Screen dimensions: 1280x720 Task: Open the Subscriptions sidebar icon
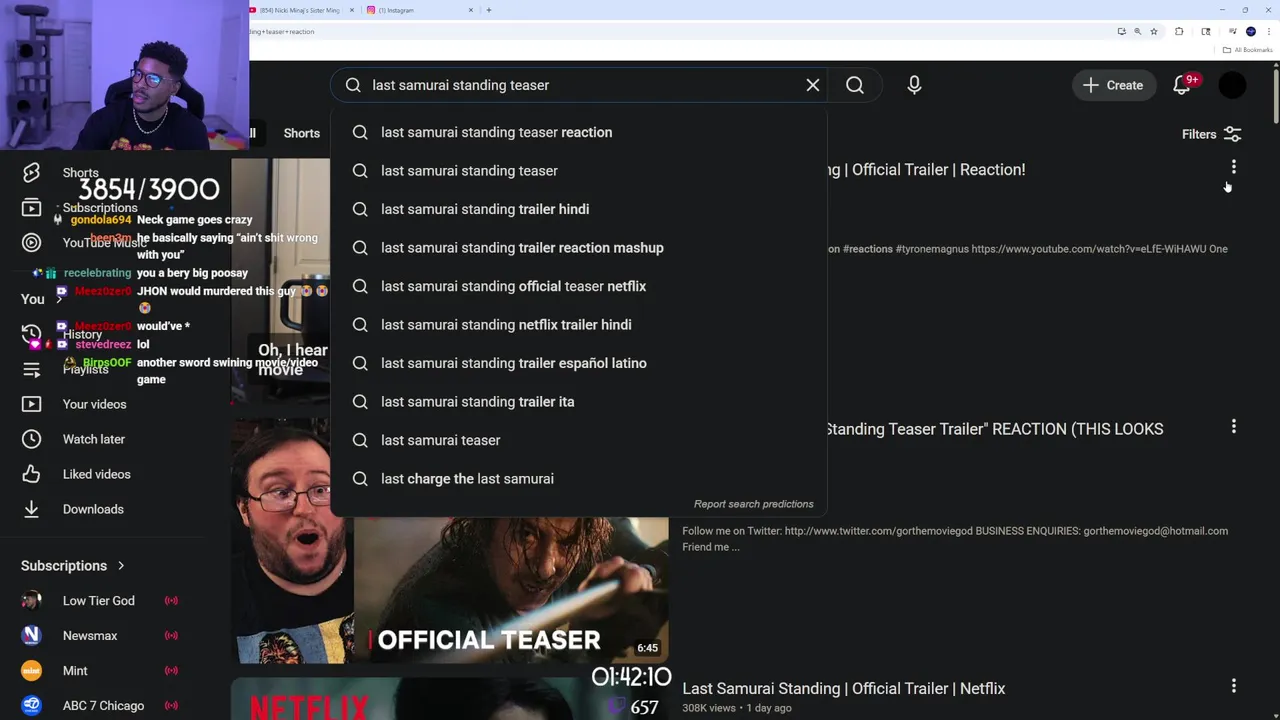pos(31,208)
